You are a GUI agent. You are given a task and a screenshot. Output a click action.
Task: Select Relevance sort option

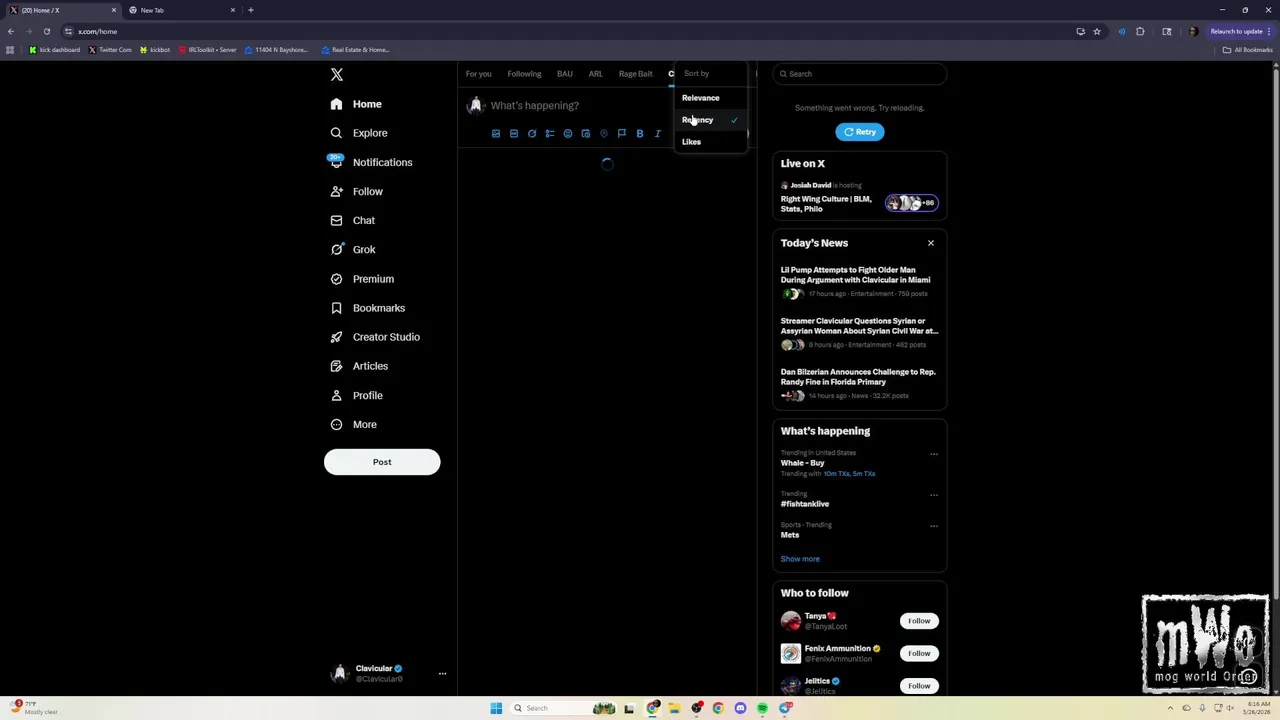710,98
